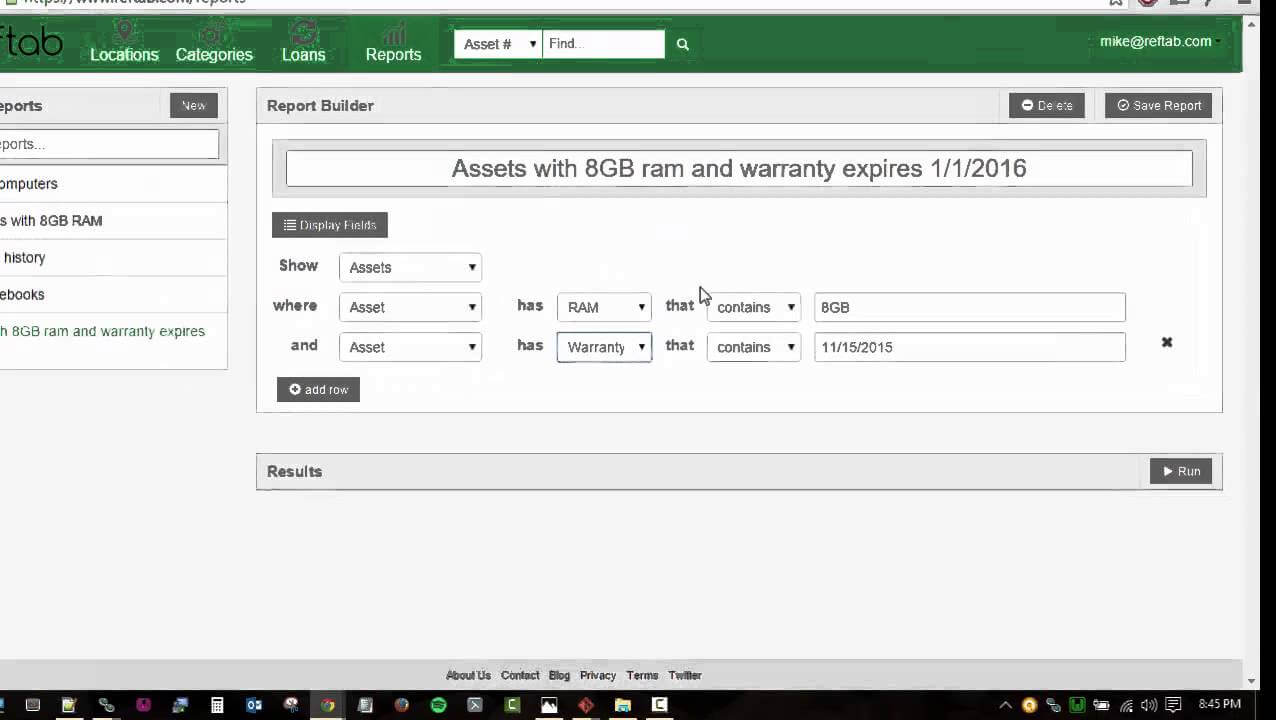1276x720 pixels.
Task: Open the Twitter footer link
Action: click(x=685, y=676)
